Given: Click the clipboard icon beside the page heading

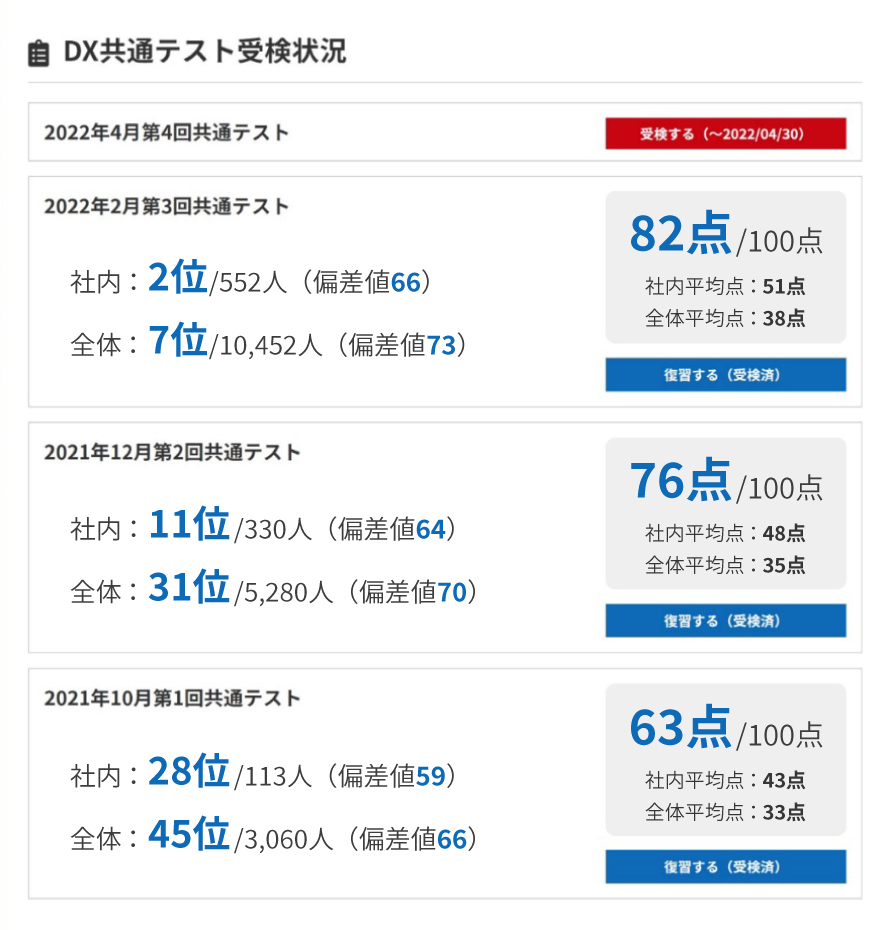Looking at the screenshot, I should pyautogui.click(x=38, y=53).
